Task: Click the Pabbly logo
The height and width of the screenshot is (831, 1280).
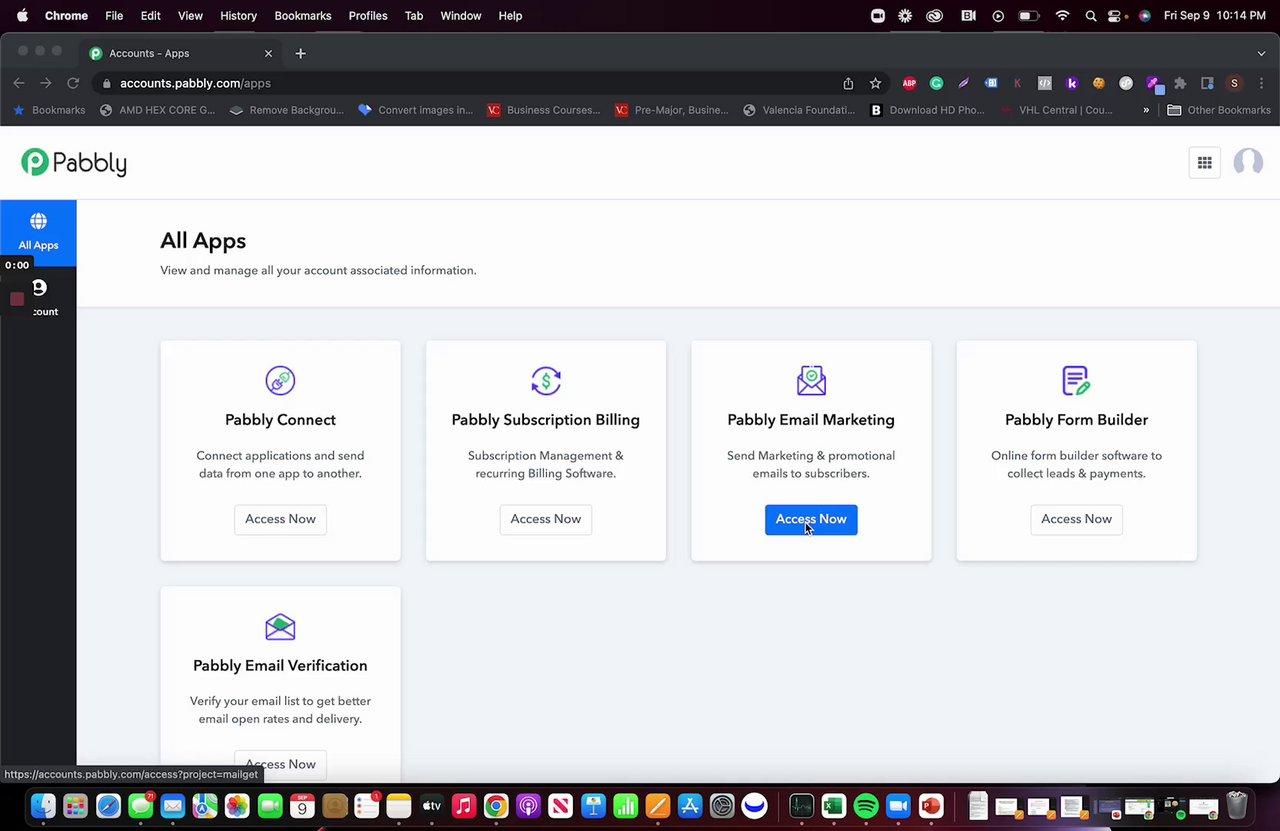Action: (74, 163)
